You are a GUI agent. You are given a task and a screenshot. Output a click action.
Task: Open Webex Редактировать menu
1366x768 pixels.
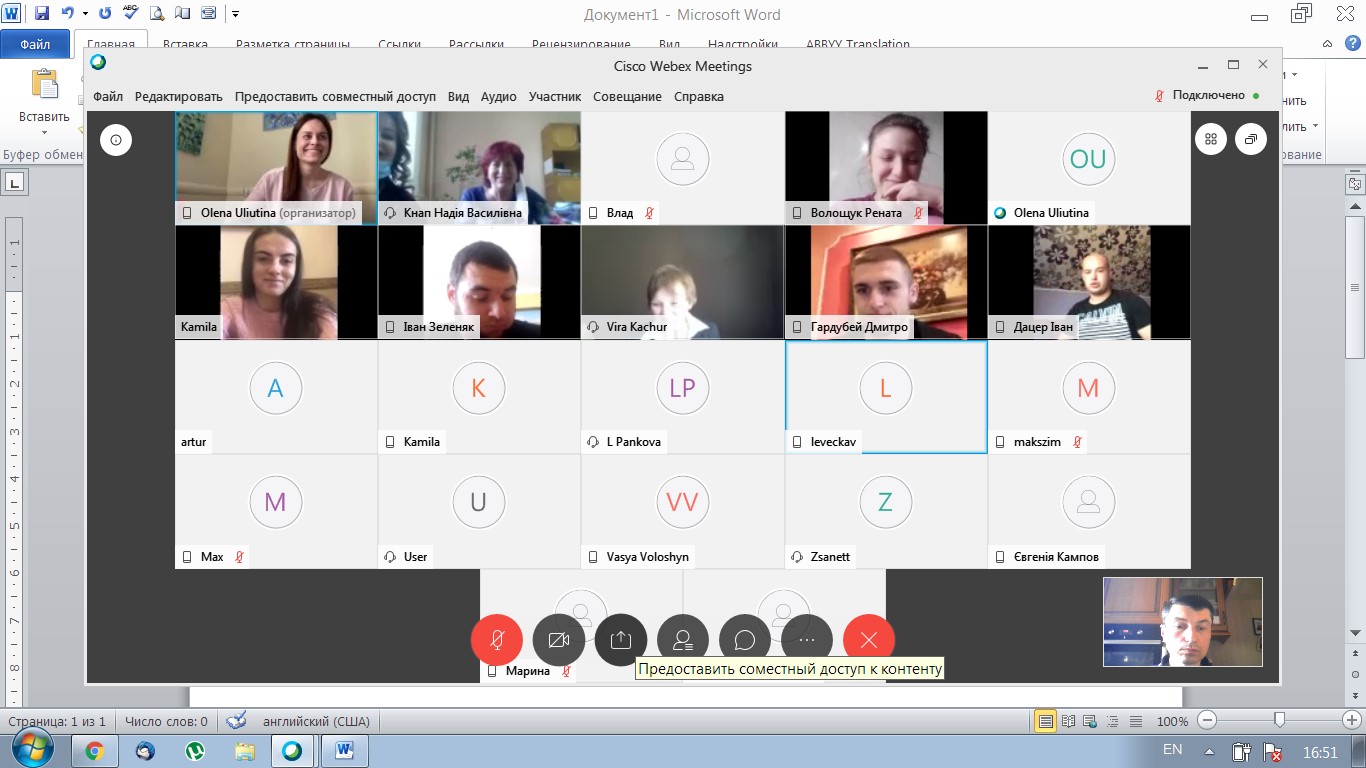tap(179, 96)
